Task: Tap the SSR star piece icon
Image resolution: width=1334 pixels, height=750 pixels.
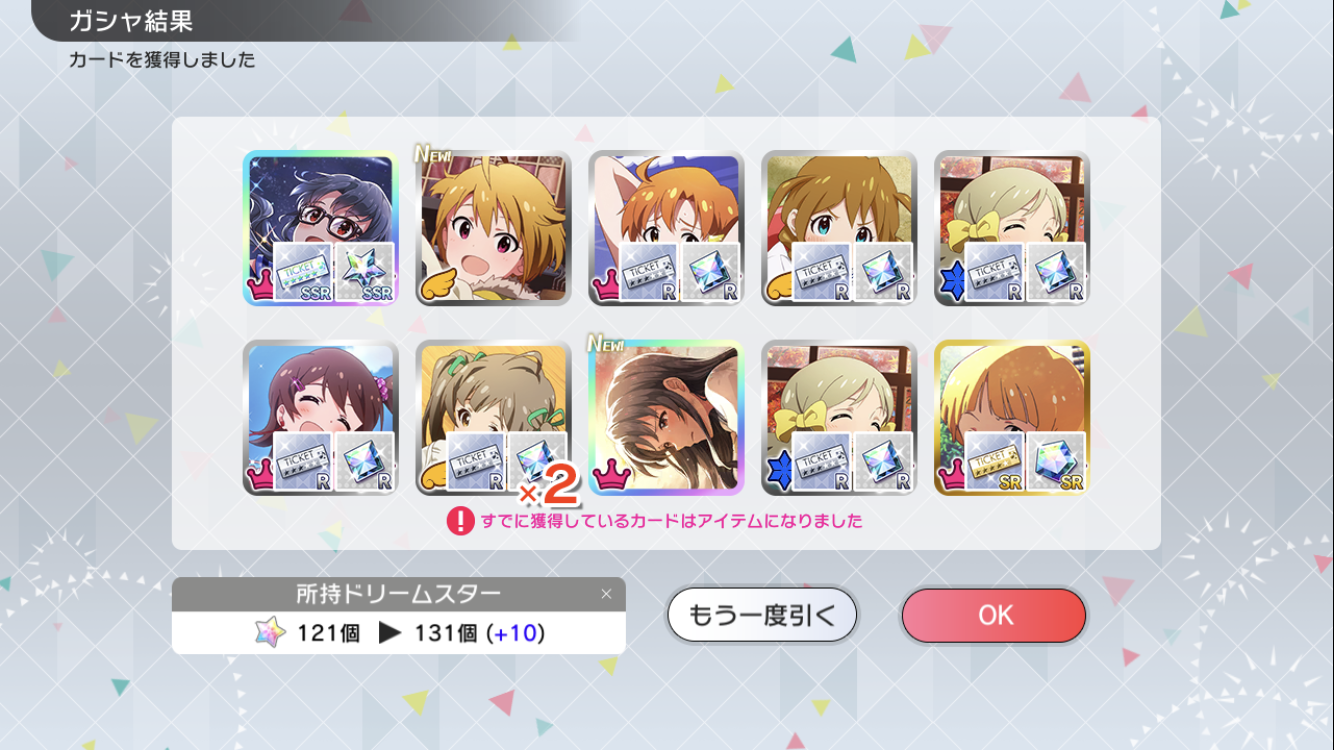Action: [x=363, y=272]
